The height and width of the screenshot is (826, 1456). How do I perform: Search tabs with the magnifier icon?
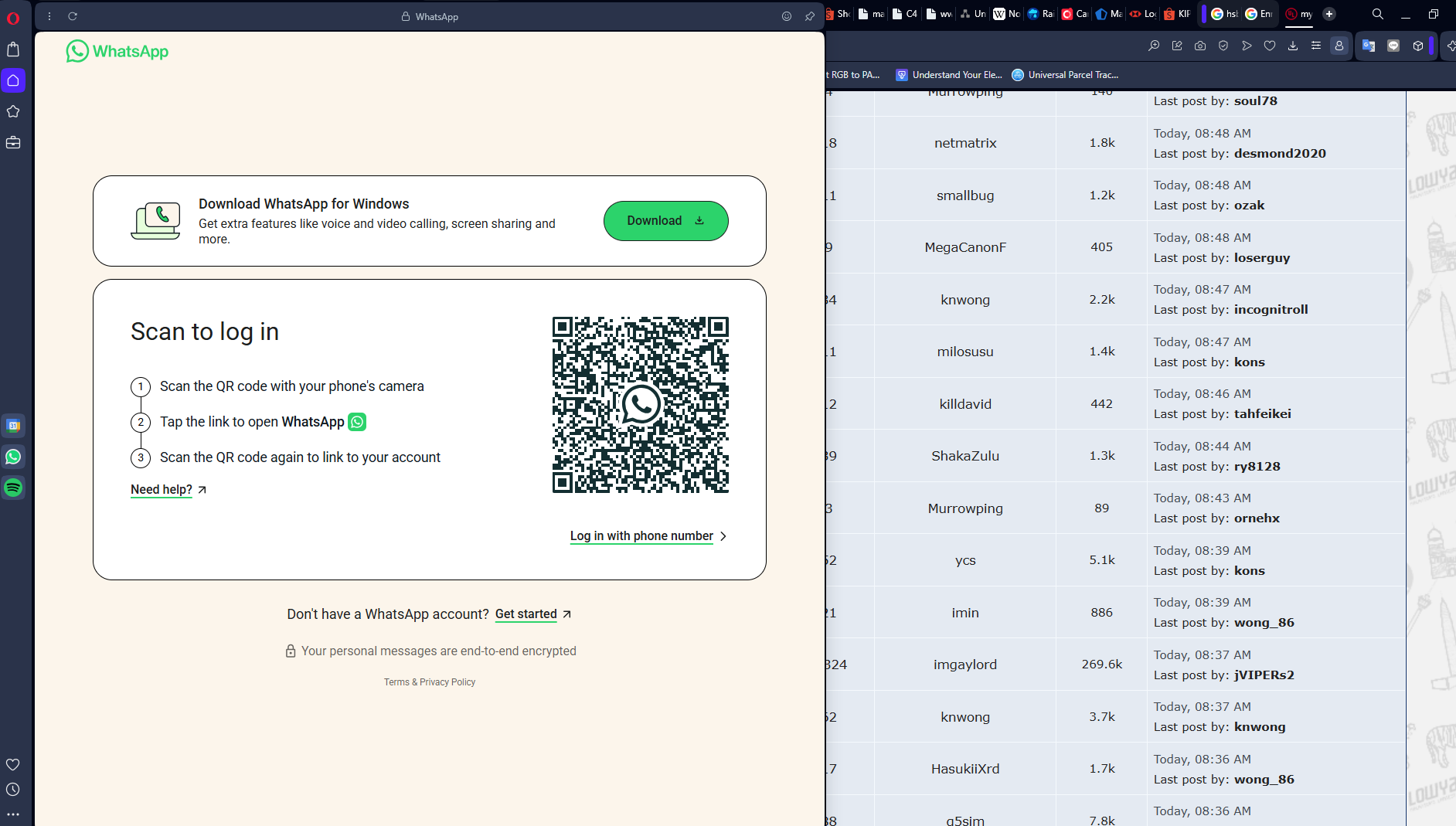point(1378,14)
